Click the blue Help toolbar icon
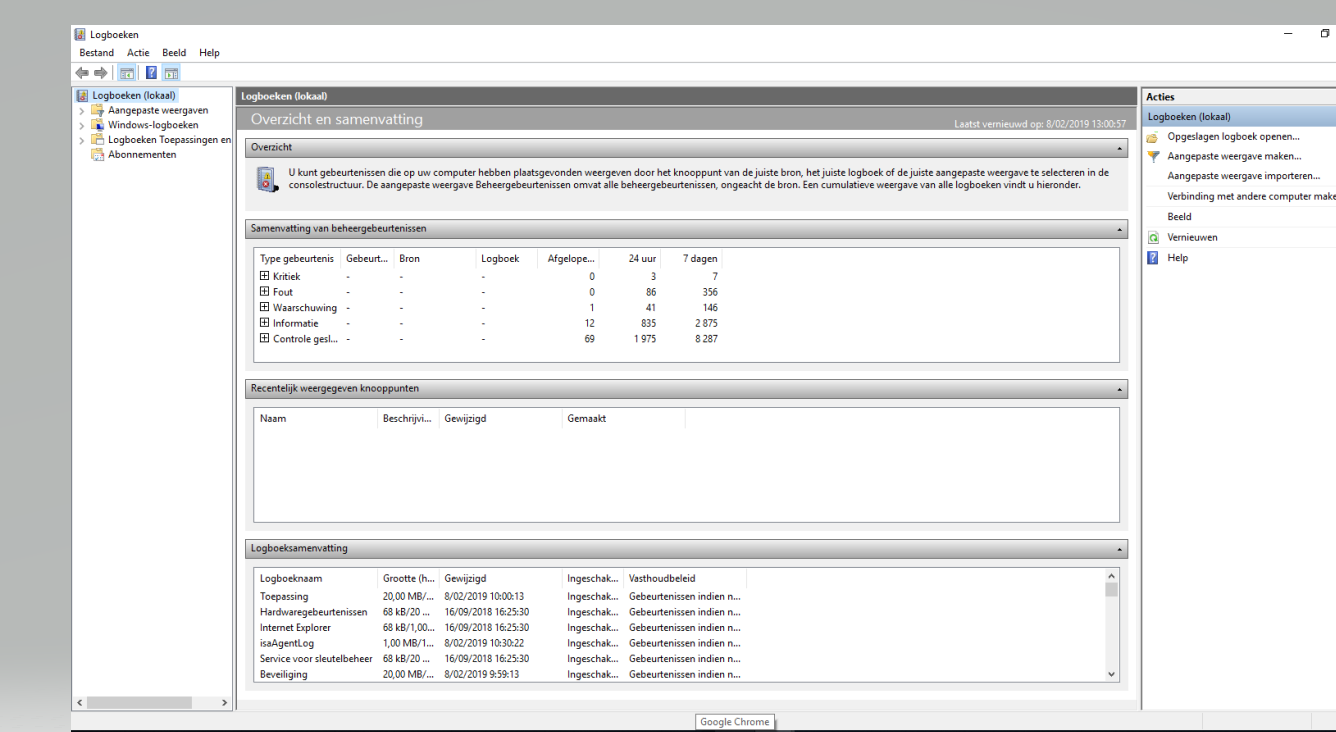This screenshot has width=1336, height=732. (x=151, y=73)
